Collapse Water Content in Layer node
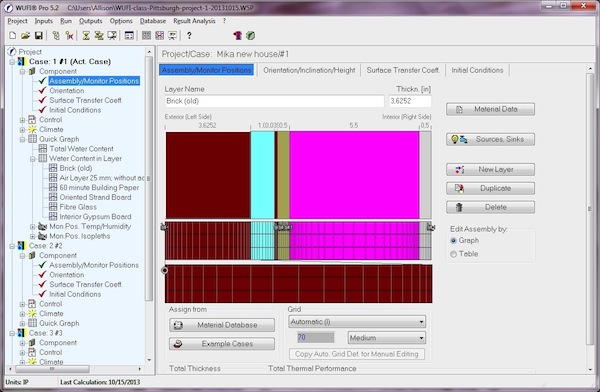600x392 pixels. pos(33,158)
